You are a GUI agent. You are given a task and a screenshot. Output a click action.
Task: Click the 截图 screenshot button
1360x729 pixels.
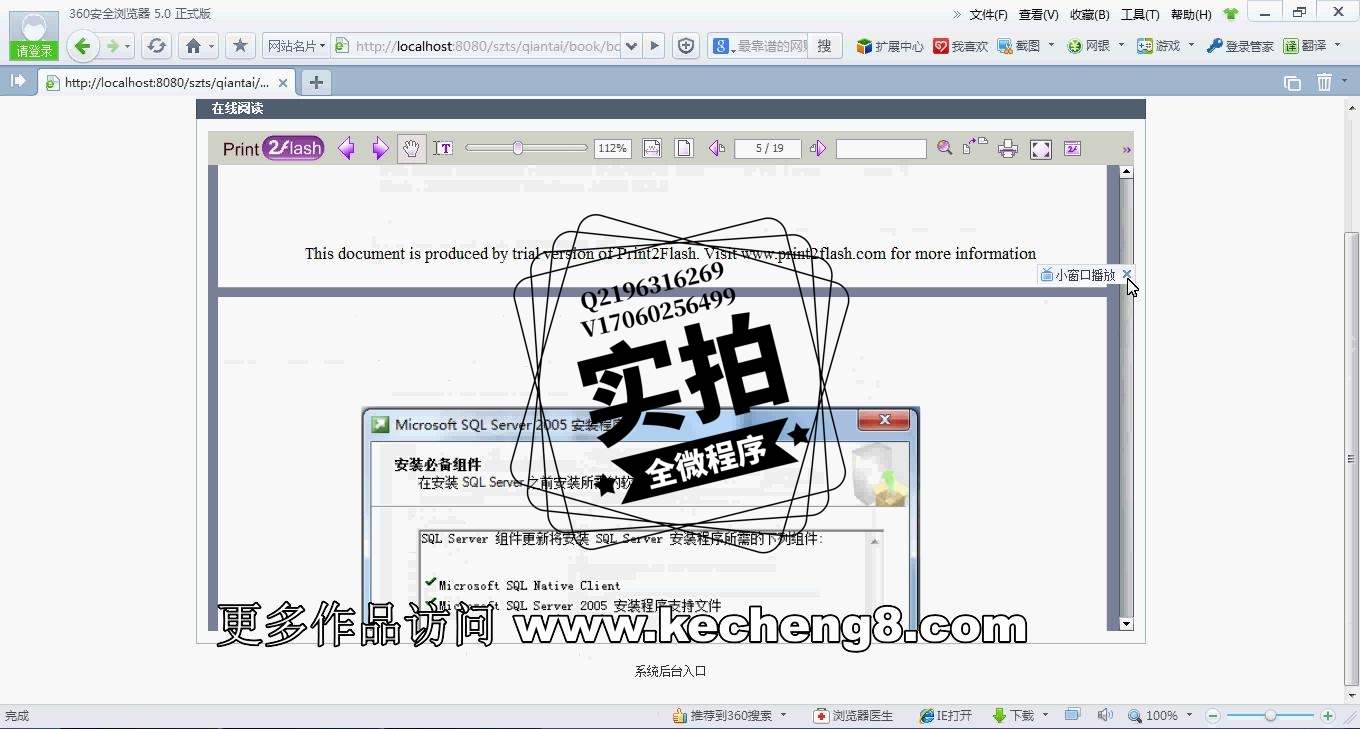1019,46
